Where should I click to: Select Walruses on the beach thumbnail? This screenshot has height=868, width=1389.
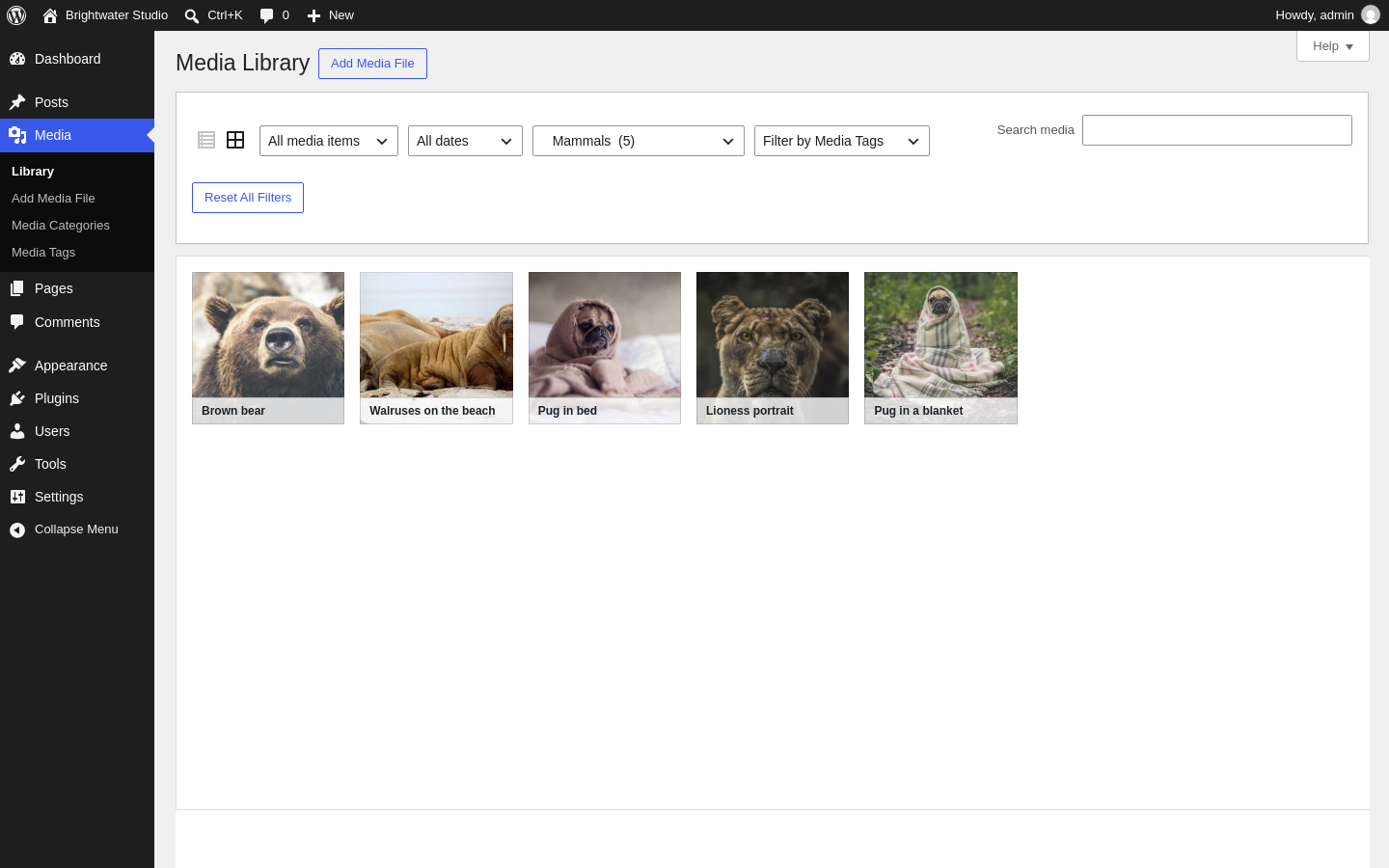(x=436, y=348)
